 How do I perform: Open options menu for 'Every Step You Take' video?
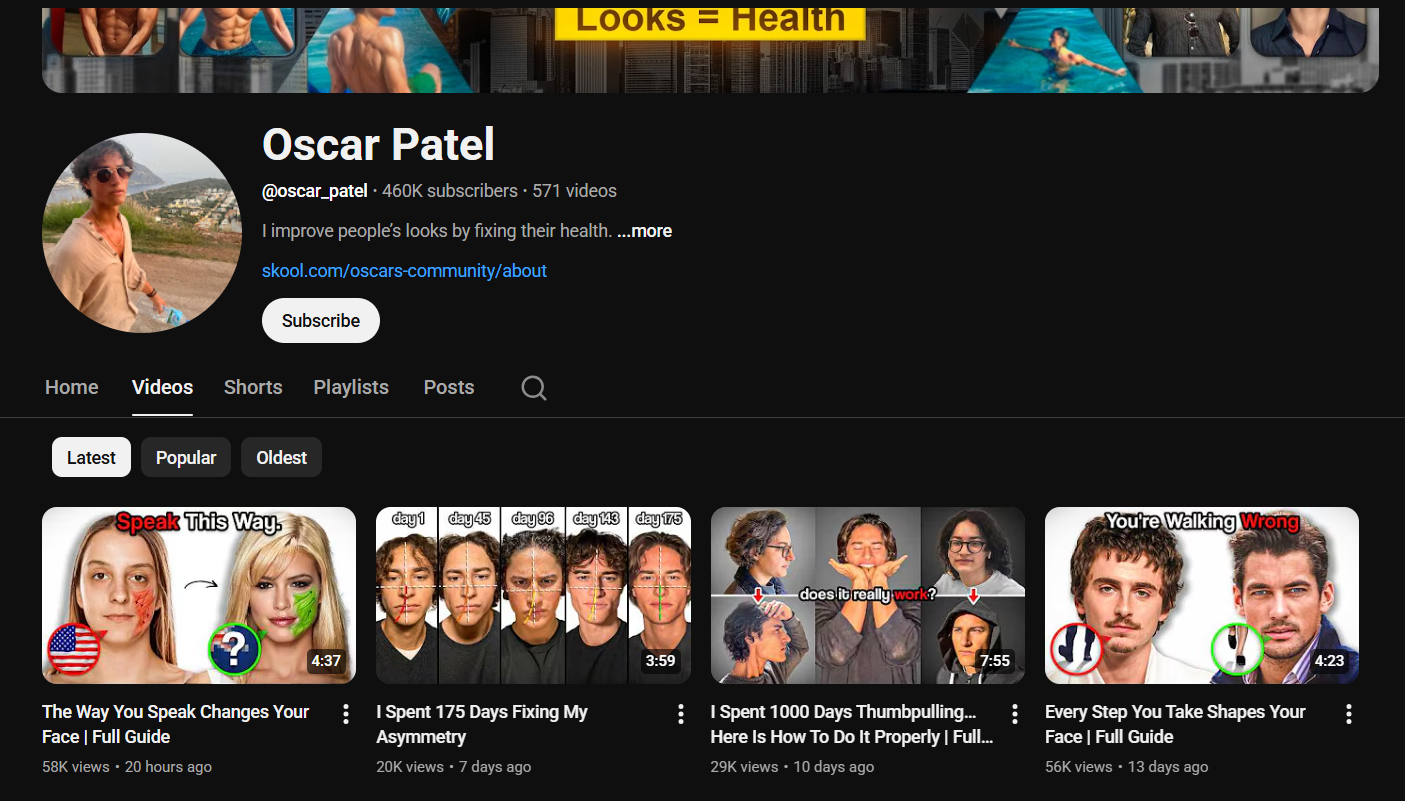pyautogui.click(x=1348, y=714)
